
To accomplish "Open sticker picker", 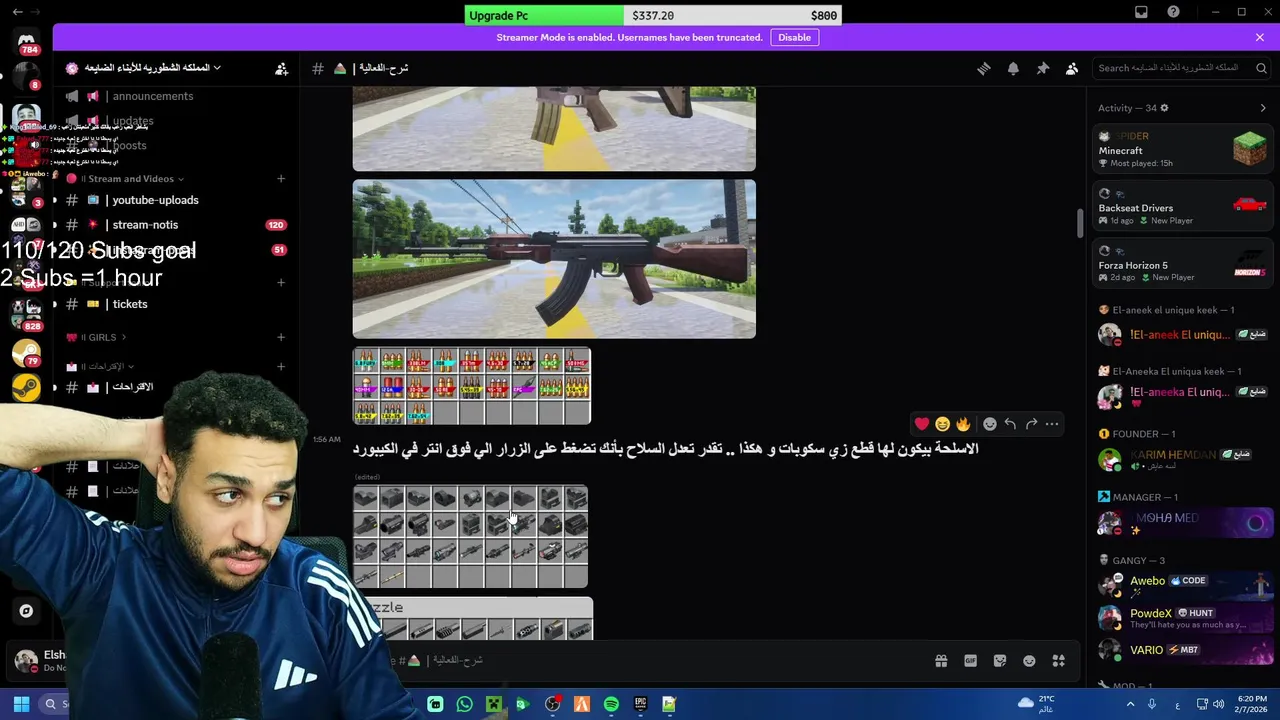I will click(x=999, y=661).
